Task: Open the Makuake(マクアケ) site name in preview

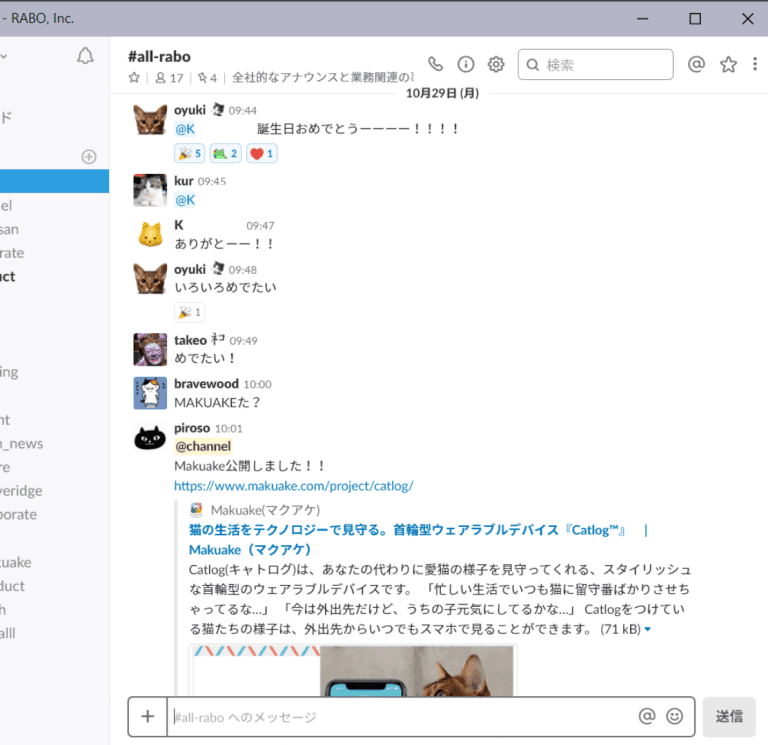Action: [265, 510]
